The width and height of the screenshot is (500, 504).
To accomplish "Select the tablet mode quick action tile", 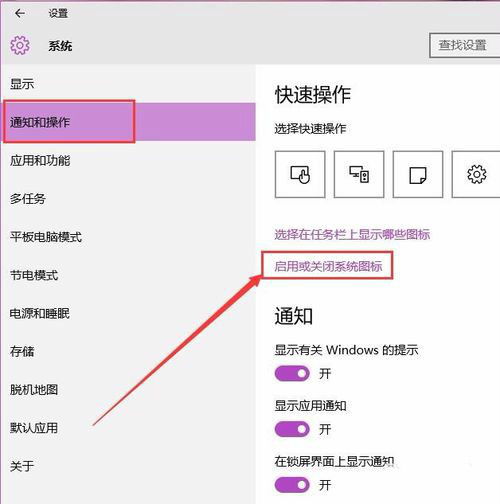I will click(x=300, y=174).
